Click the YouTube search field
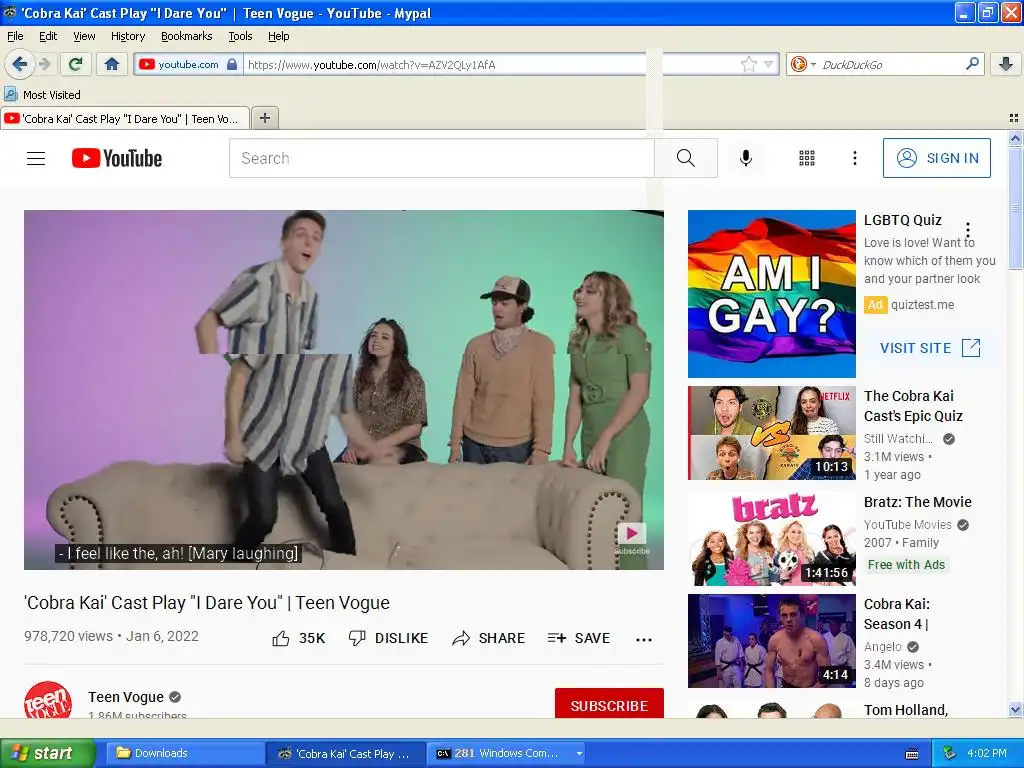The width and height of the screenshot is (1024, 768). point(441,158)
